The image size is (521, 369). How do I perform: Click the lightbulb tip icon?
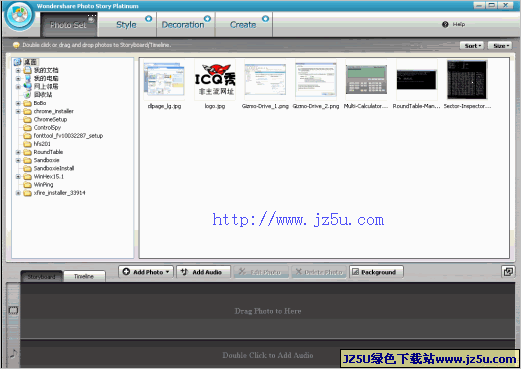(16, 45)
